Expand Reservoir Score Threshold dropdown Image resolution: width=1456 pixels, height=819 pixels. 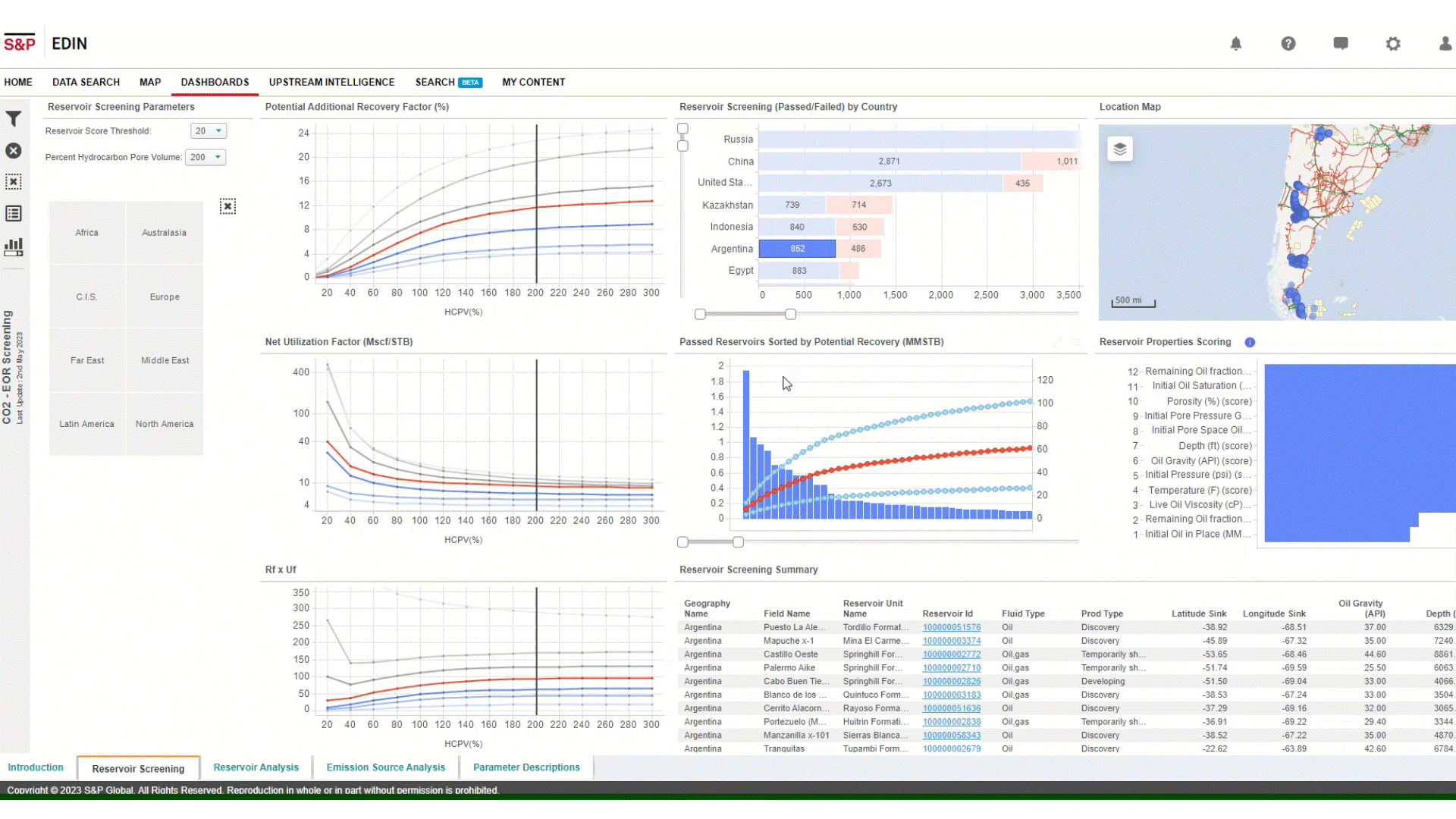209,131
